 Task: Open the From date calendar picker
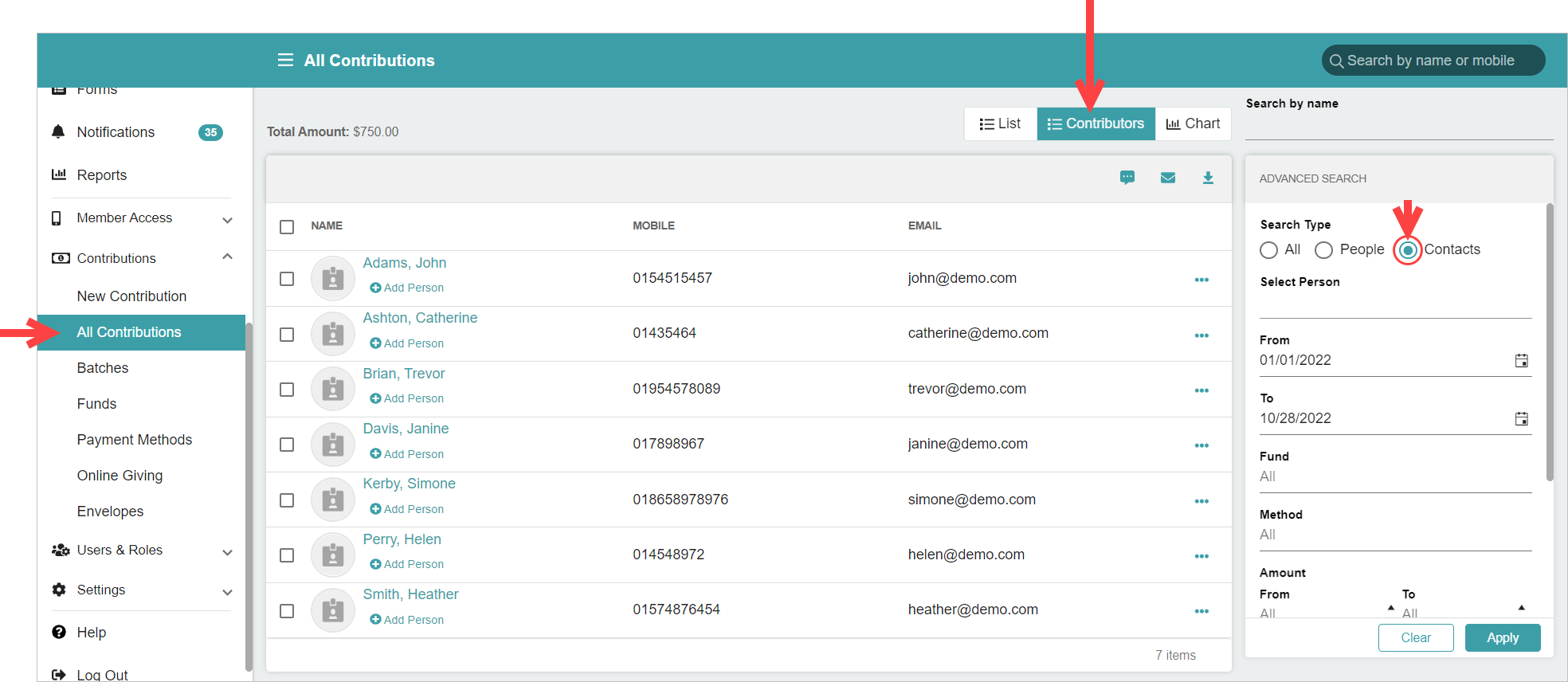click(x=1521, y=361)
